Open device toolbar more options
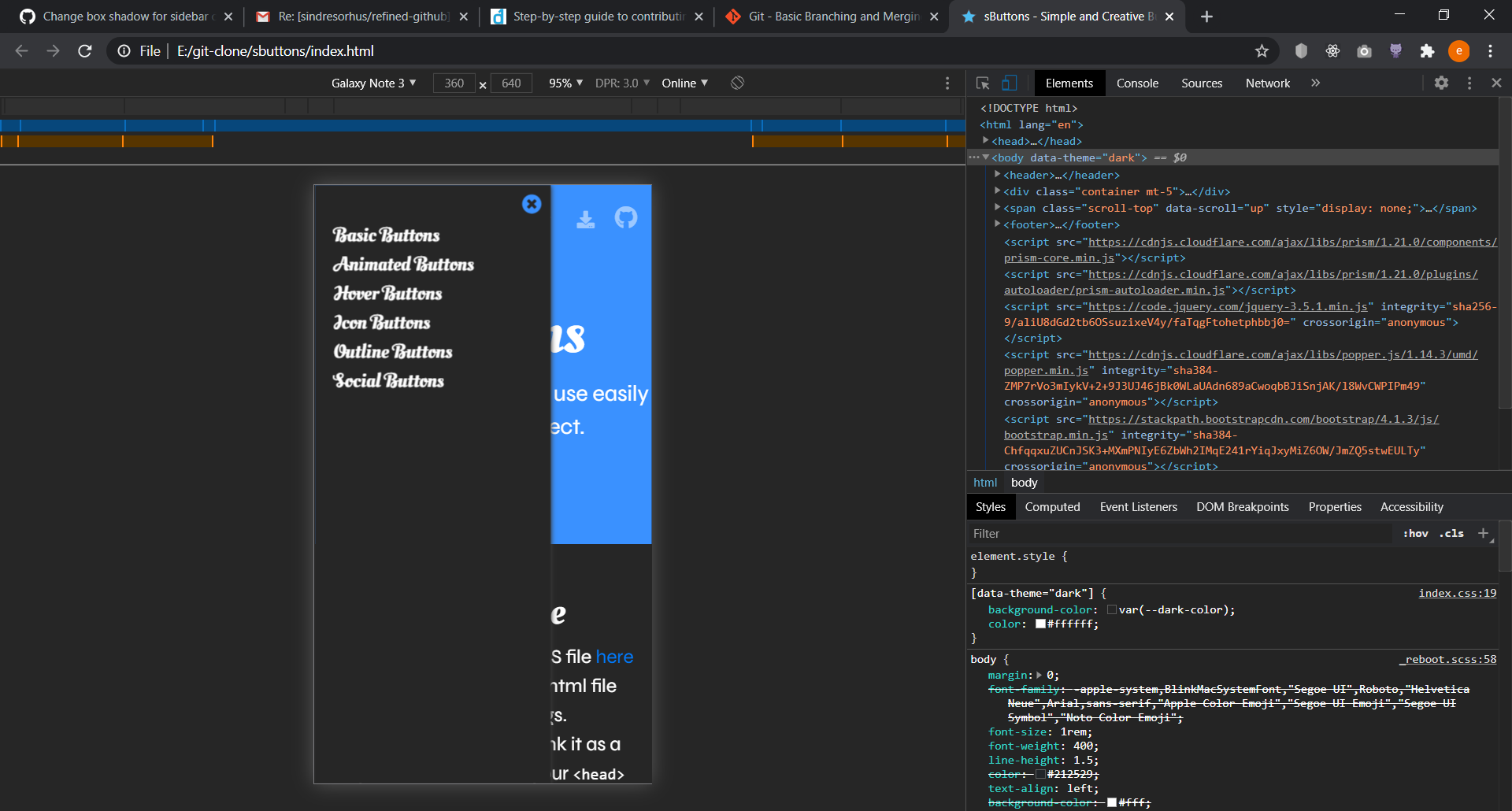 947,83
